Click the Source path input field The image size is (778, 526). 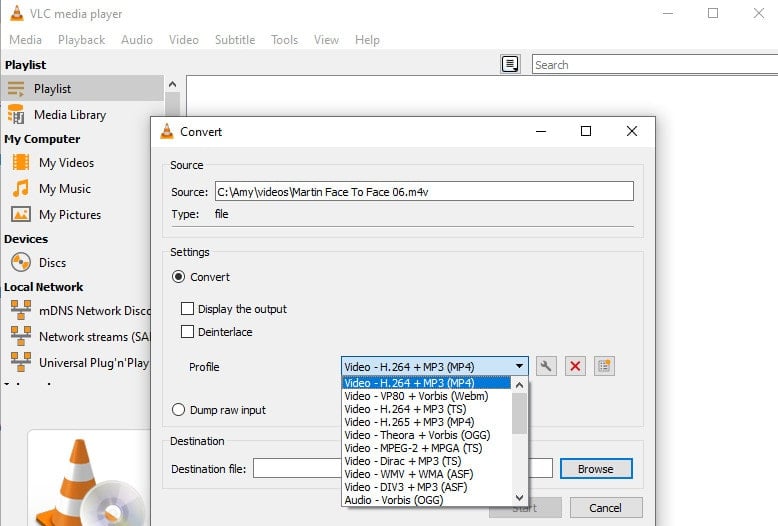(x=424, y=192)
